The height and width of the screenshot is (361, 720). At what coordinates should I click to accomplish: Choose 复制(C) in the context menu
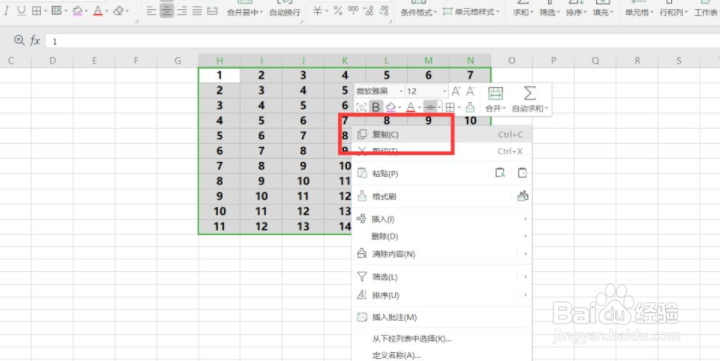pyautogui.click(x=441, y=134)
